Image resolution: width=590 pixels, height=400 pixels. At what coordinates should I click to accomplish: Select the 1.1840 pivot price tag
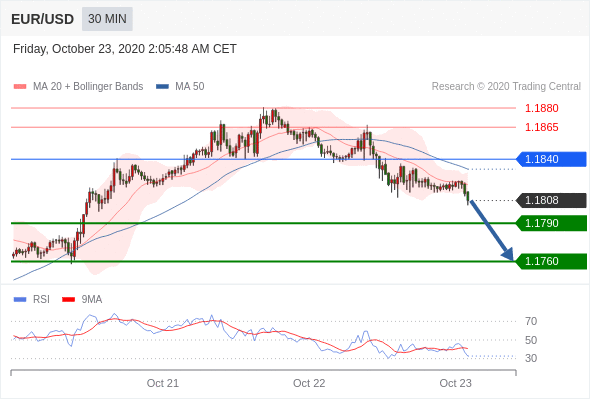[551, 159]
